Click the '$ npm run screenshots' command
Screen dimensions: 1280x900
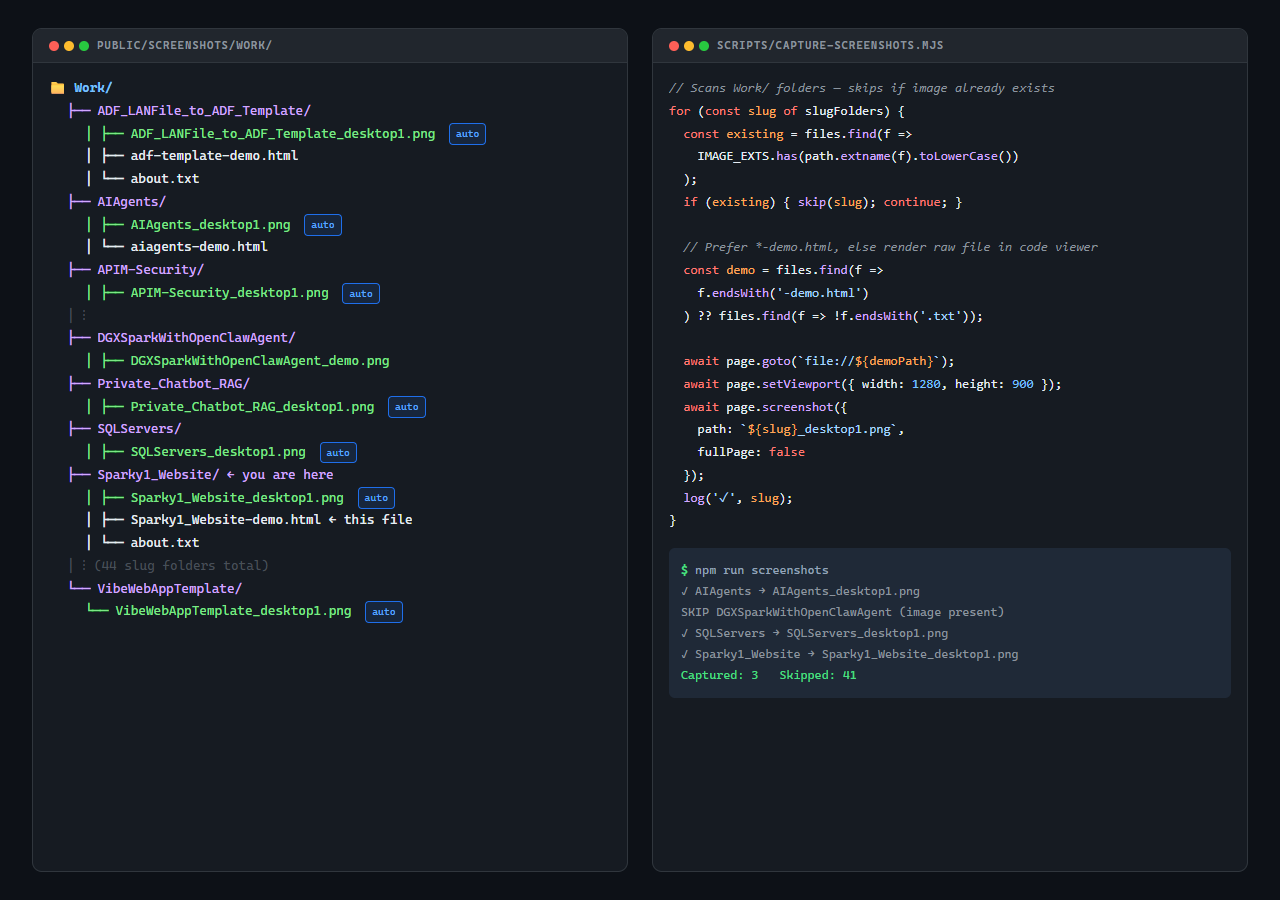755,570
